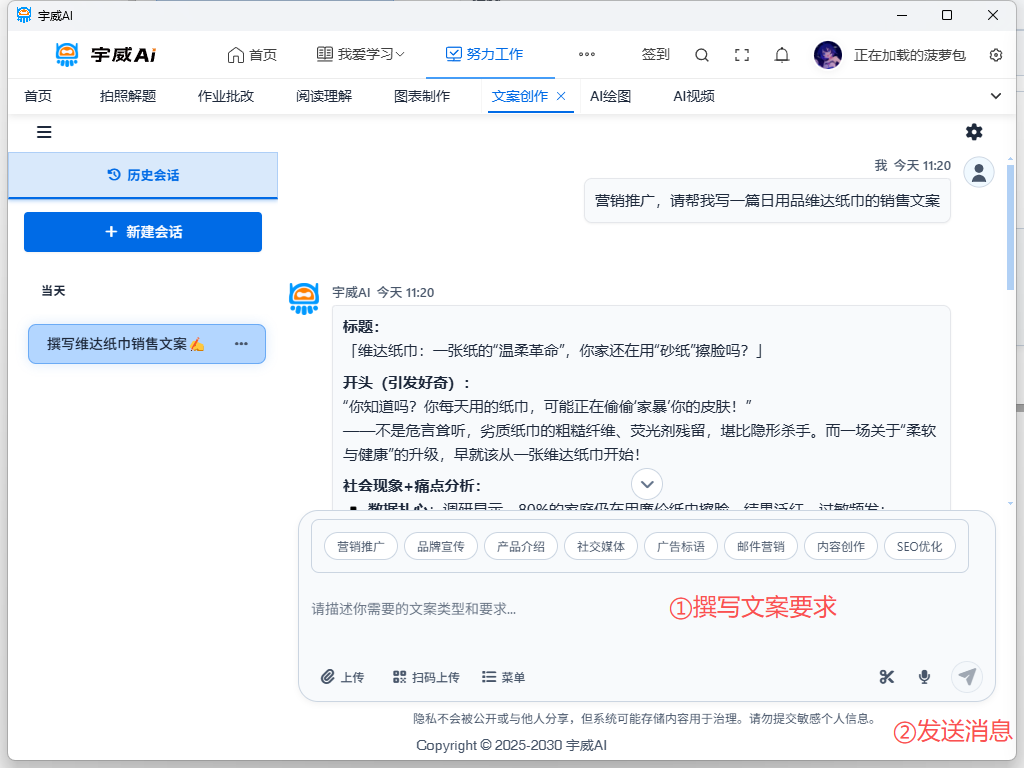Click the search magnifier icon in header

coord(702,55)
